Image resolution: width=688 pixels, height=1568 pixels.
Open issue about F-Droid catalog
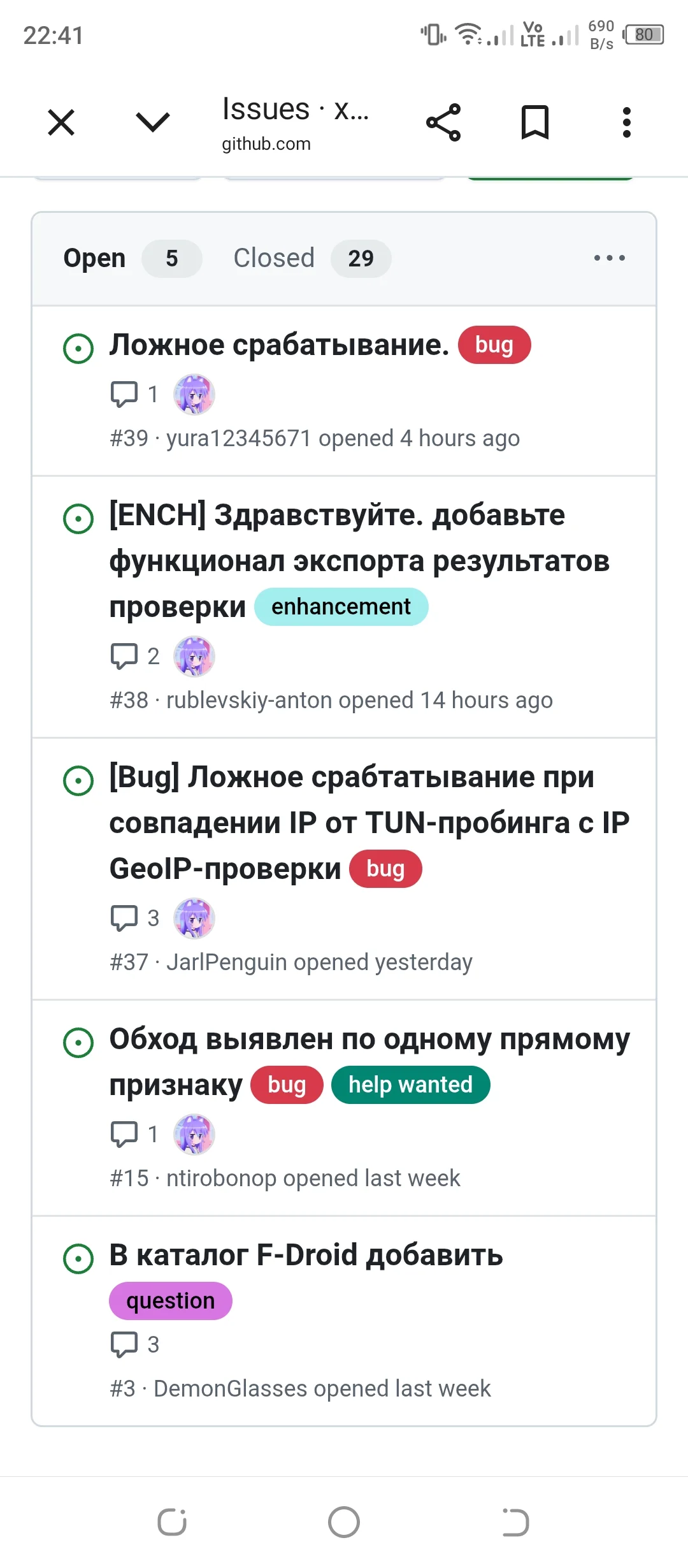pyautogui.click(x=306, y=1255)
